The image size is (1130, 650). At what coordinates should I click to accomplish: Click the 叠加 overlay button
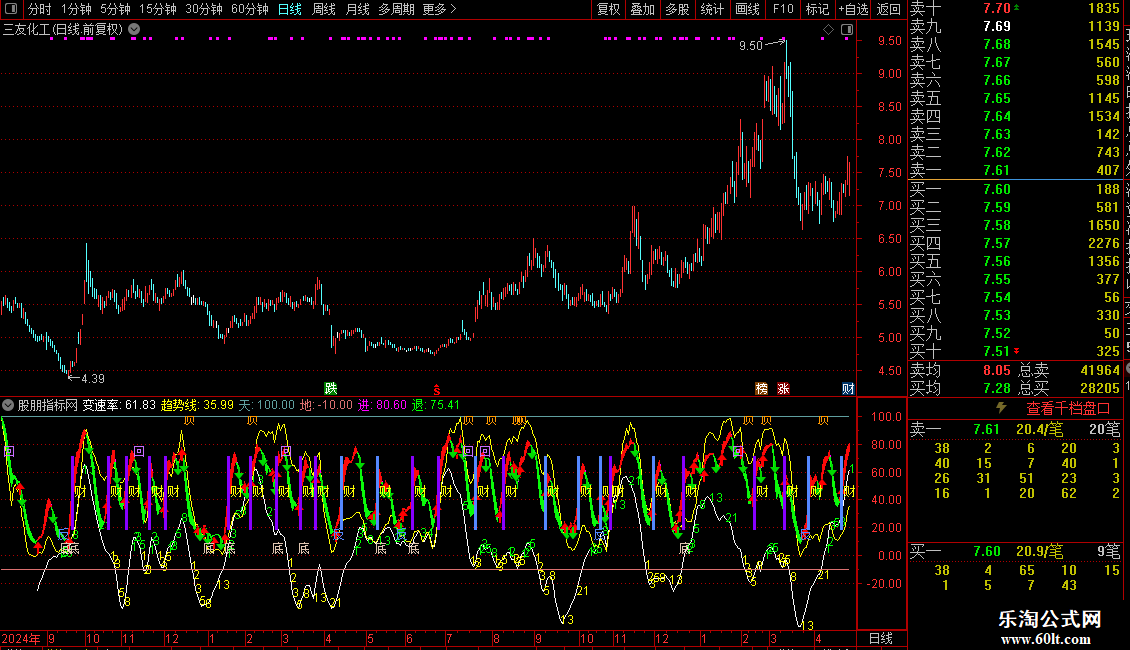(x=642, y=9)
